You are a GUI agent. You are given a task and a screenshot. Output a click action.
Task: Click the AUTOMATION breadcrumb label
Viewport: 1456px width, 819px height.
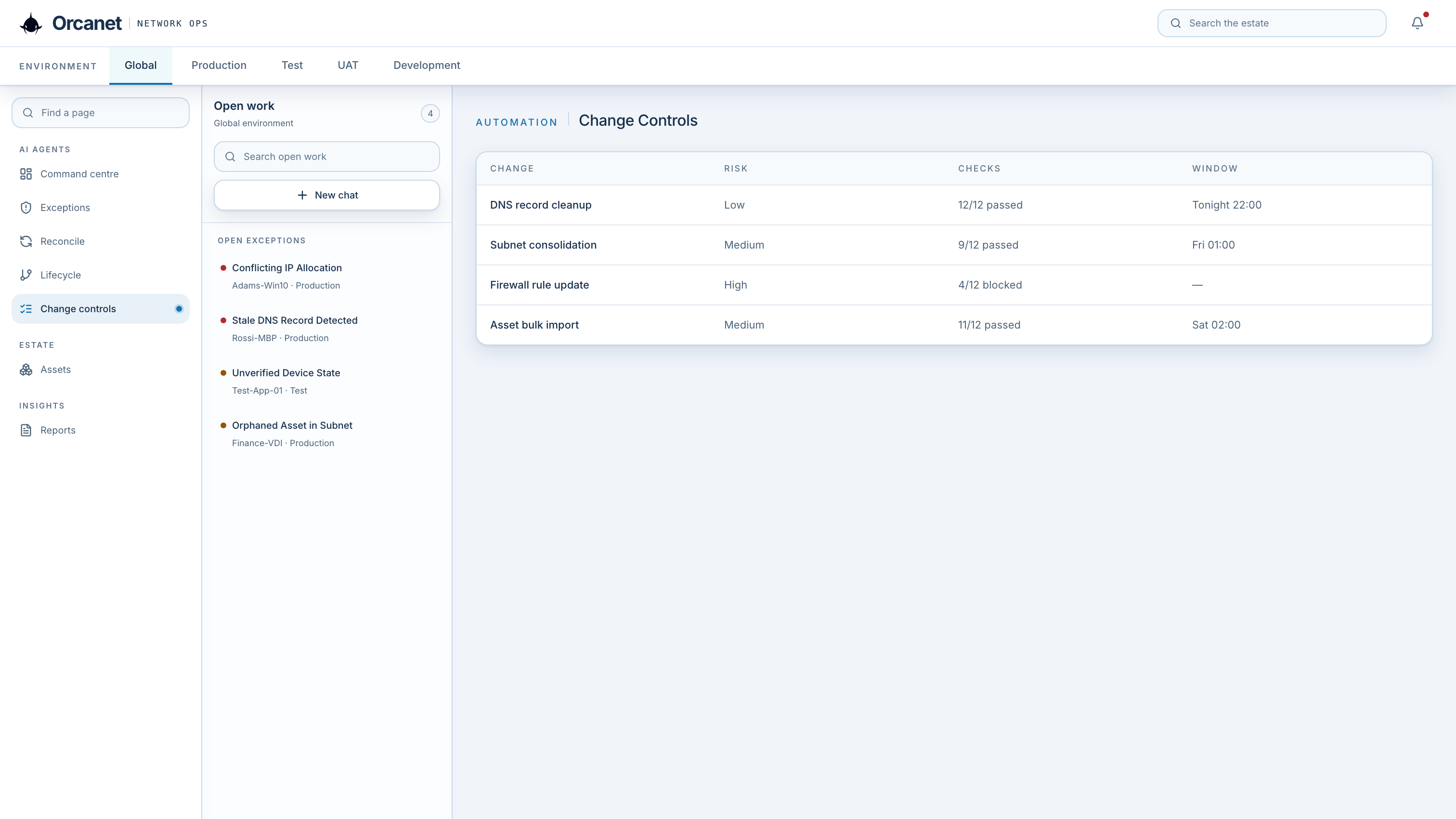point(516,122)
